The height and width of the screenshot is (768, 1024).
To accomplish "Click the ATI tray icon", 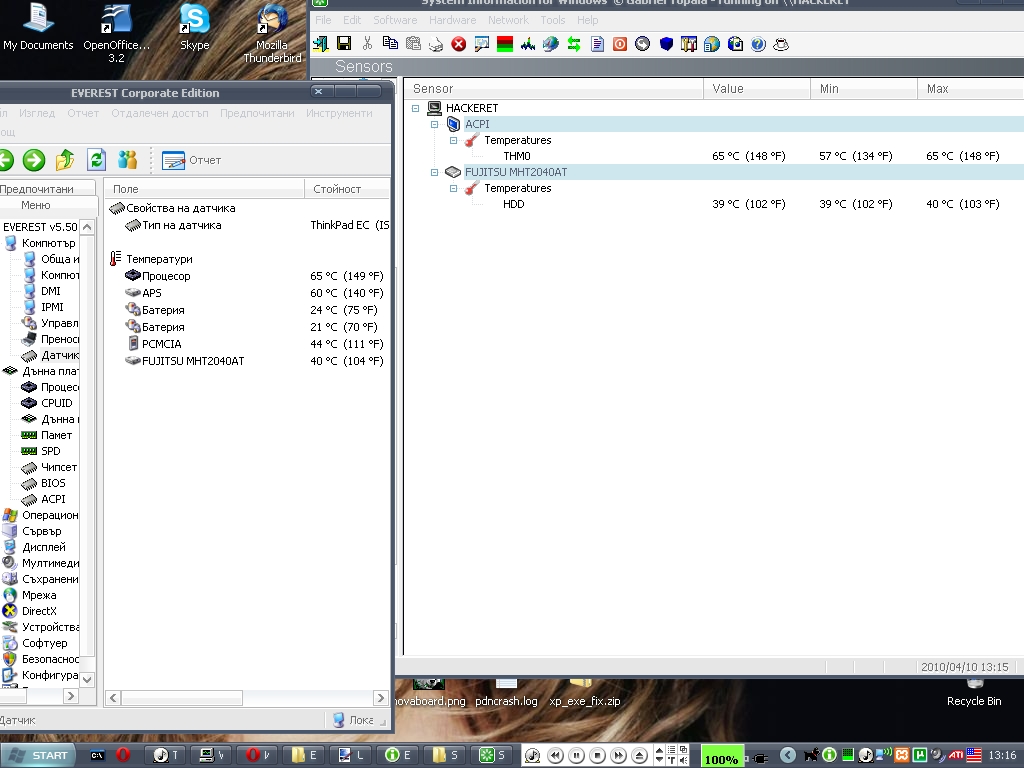I will pyautogui.click(x=956, y=755).
